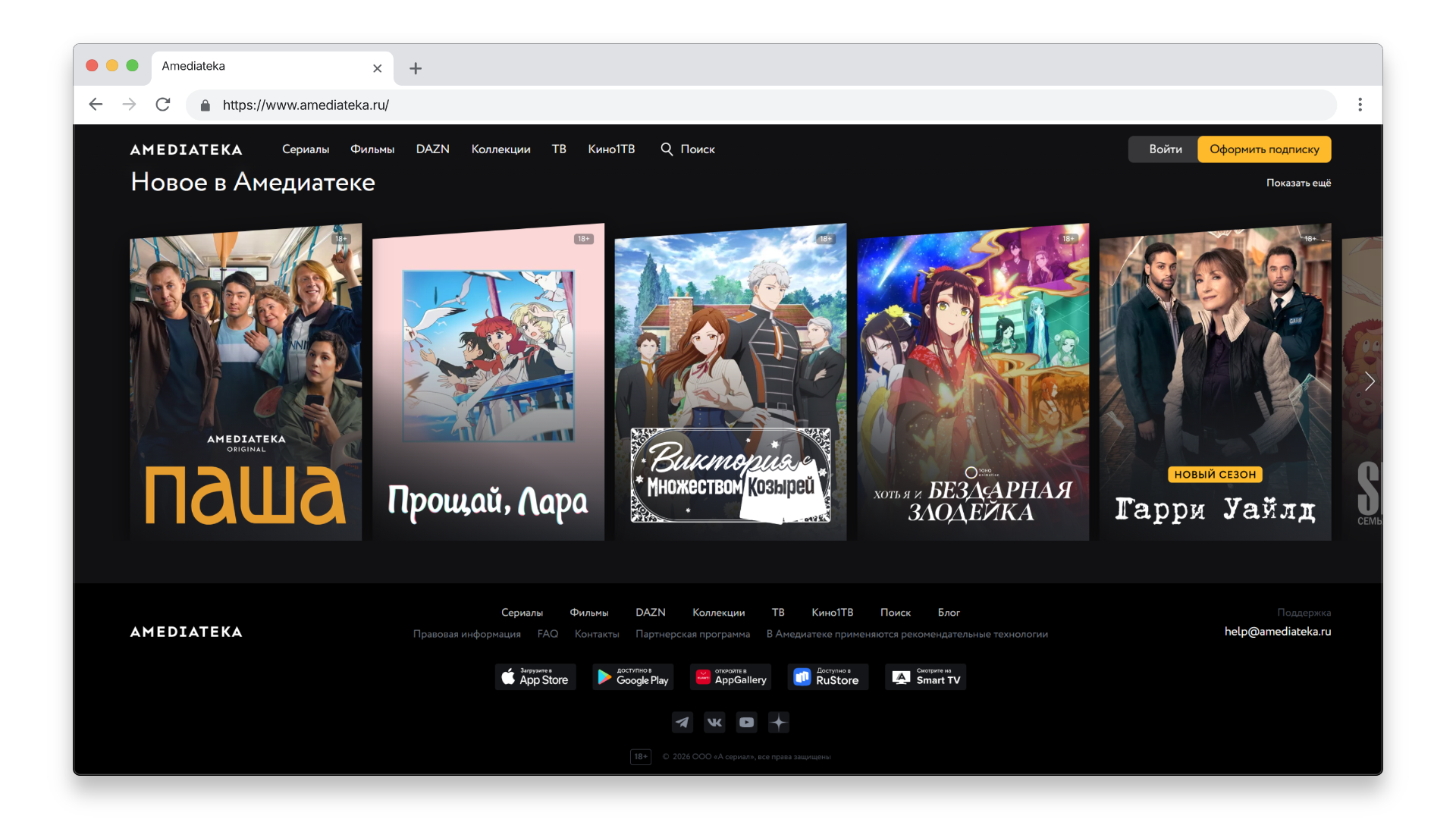Open the App Store download badge
1456x819 pixels.
pyautogui.click(x=535, y=677)
